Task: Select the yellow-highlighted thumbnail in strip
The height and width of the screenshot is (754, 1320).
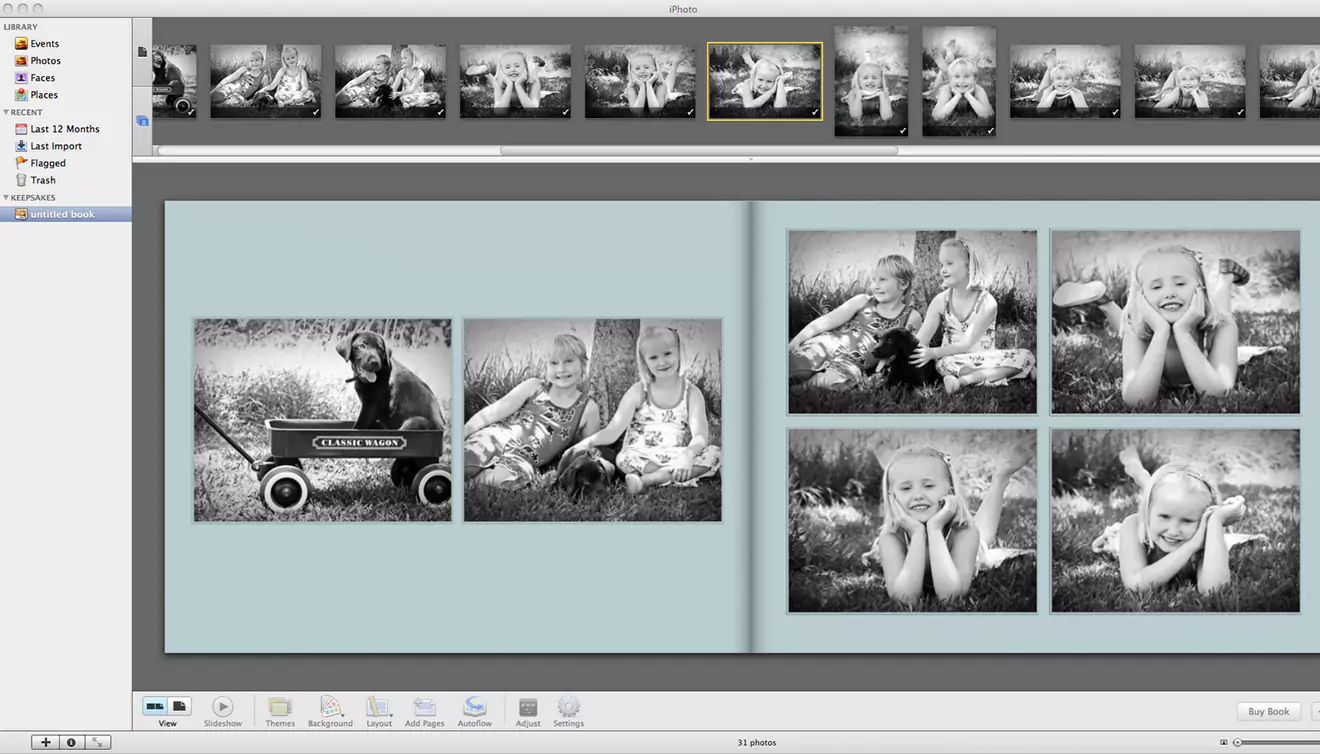Action: [765, 81]
